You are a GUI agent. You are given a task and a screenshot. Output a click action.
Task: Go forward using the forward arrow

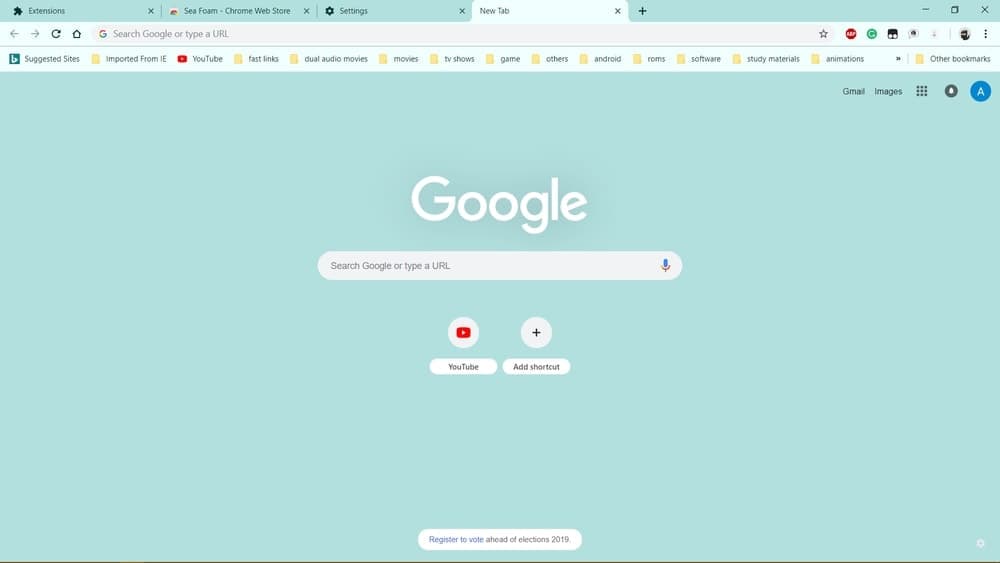click(x=35, y=34)
